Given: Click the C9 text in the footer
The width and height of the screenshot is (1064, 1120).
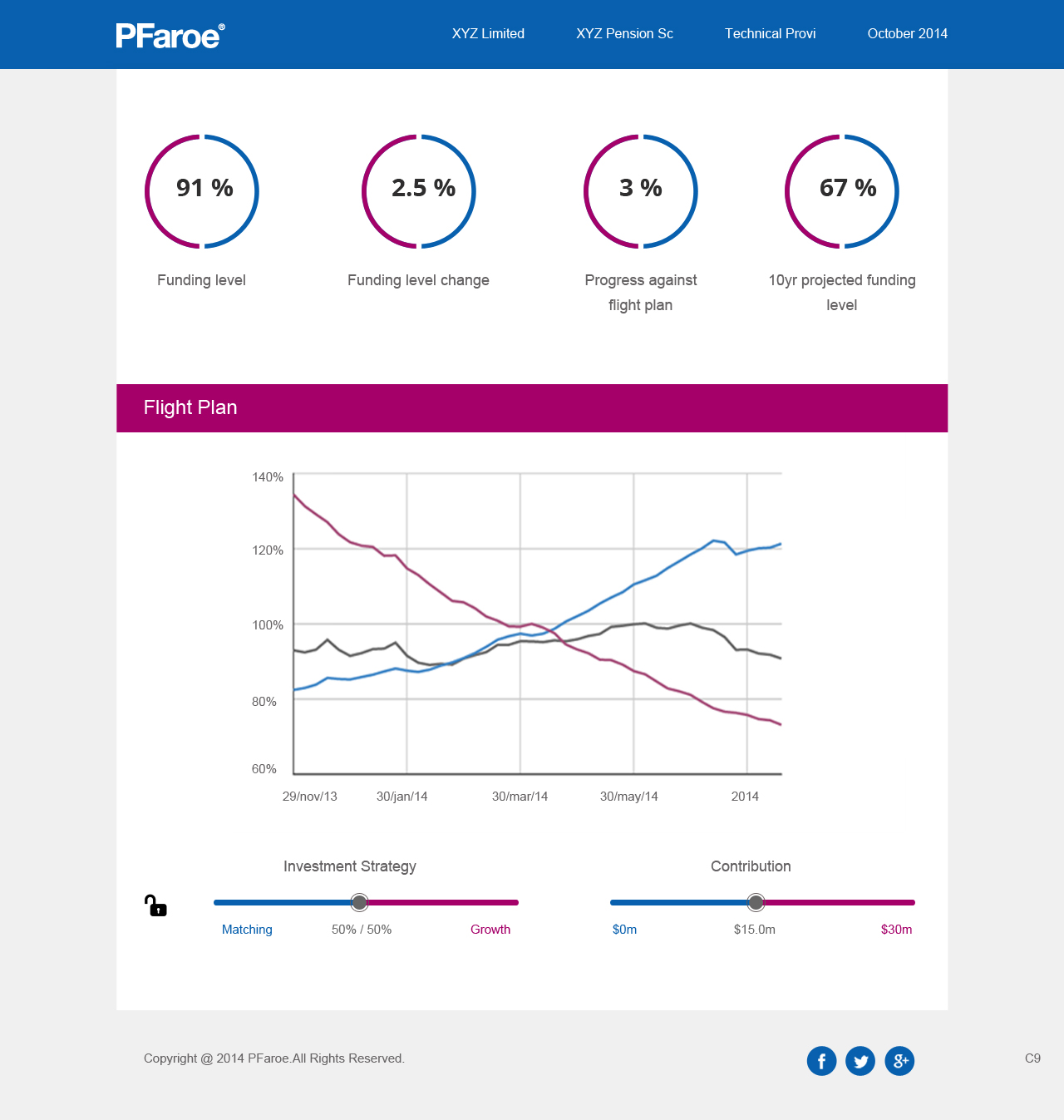Looking at the screenshot, I should [1032, 1058].
